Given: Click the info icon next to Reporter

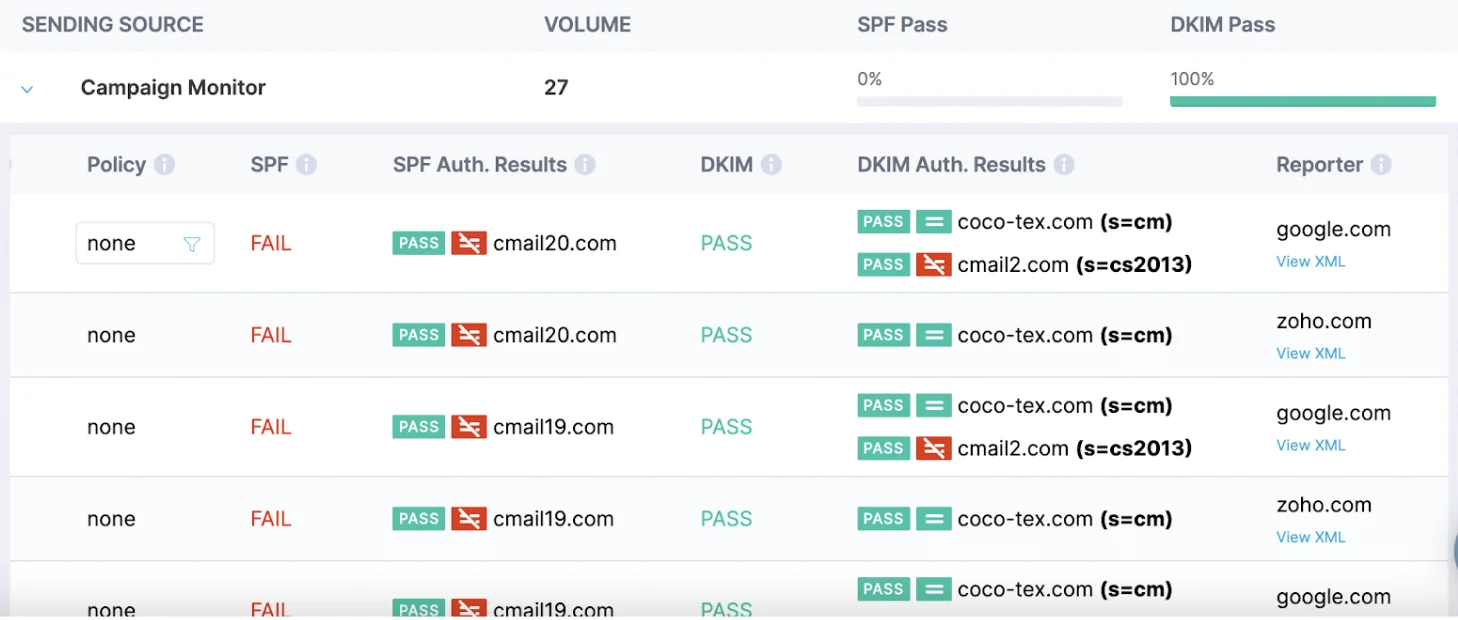Looking at the screenshot, I should pyautogui.click(x=1381, y=165).
